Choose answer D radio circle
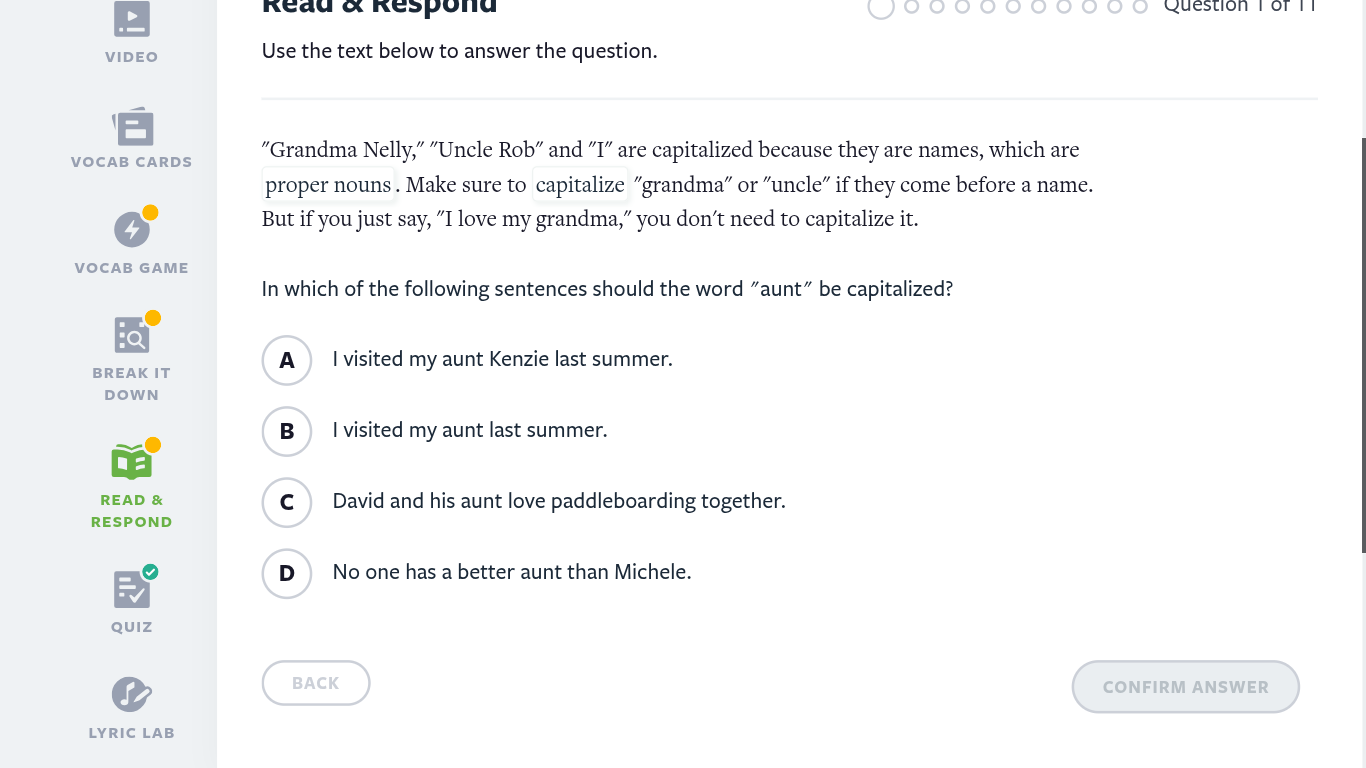The height and width of the screenshot is (768, 1366). pos(287,573)
